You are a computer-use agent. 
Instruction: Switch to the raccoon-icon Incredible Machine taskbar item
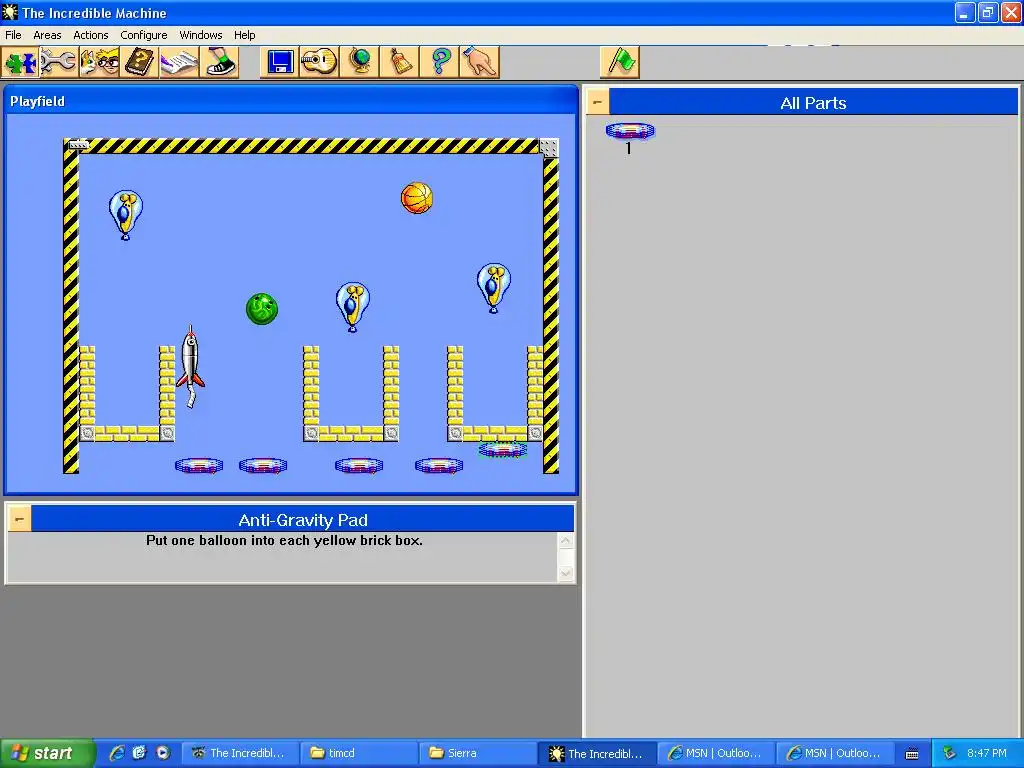[240, 753]
